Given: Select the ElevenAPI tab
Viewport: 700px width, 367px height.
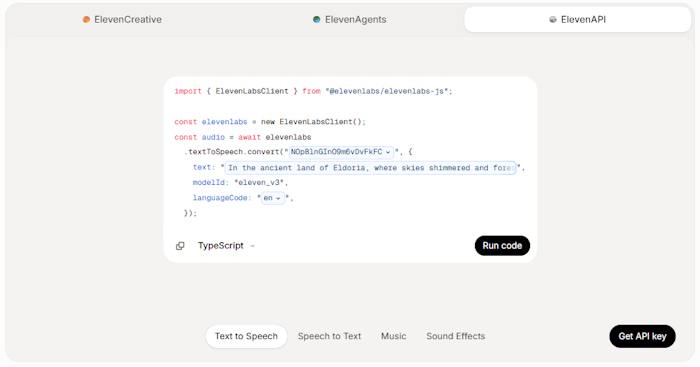Looking at the screenshot, I should click(577, 20).
